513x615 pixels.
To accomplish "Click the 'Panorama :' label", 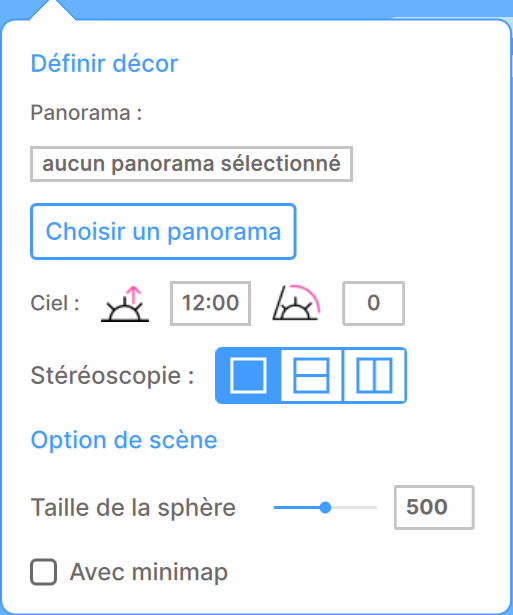I will [x=86, y=113].
